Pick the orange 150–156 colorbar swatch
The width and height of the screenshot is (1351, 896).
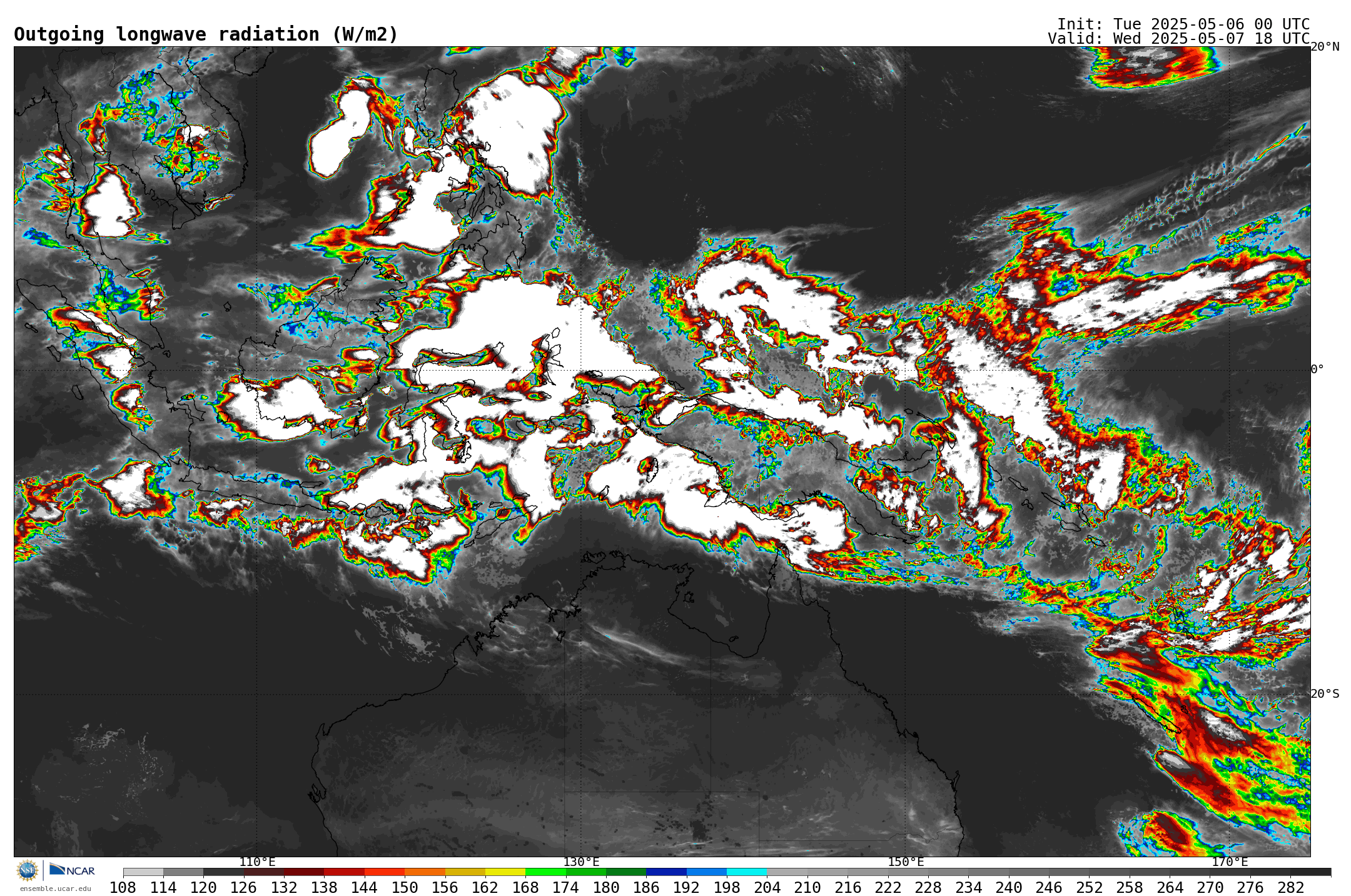click(425, 872)
